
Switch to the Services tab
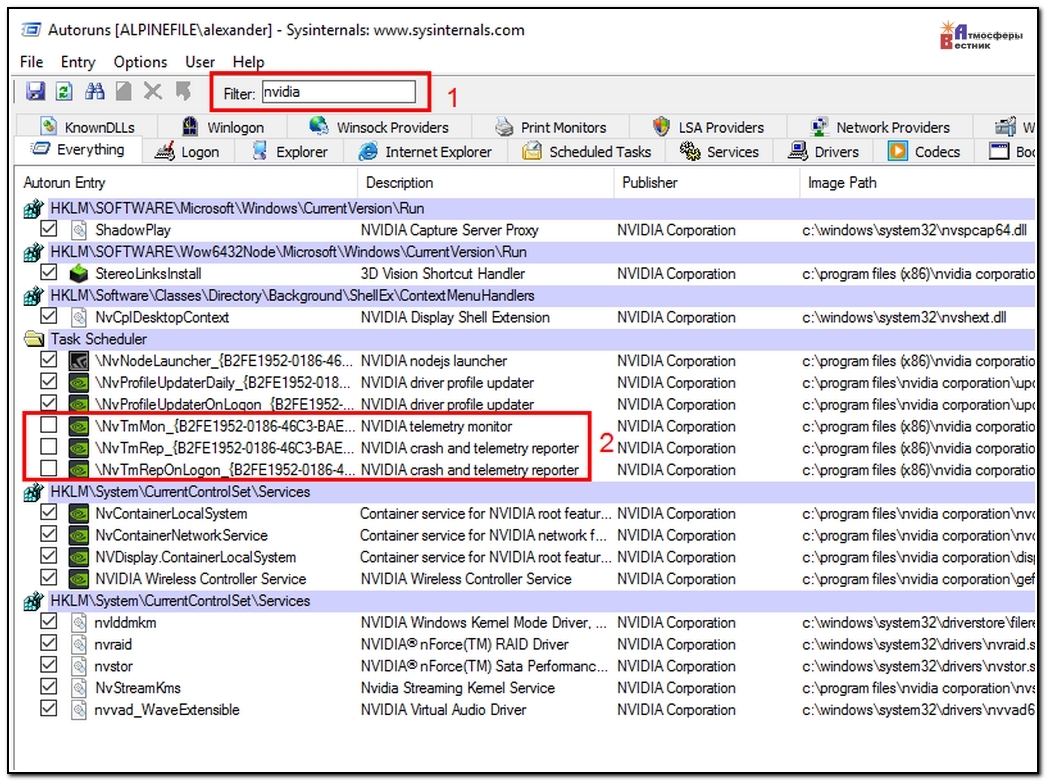click(719, 152)
